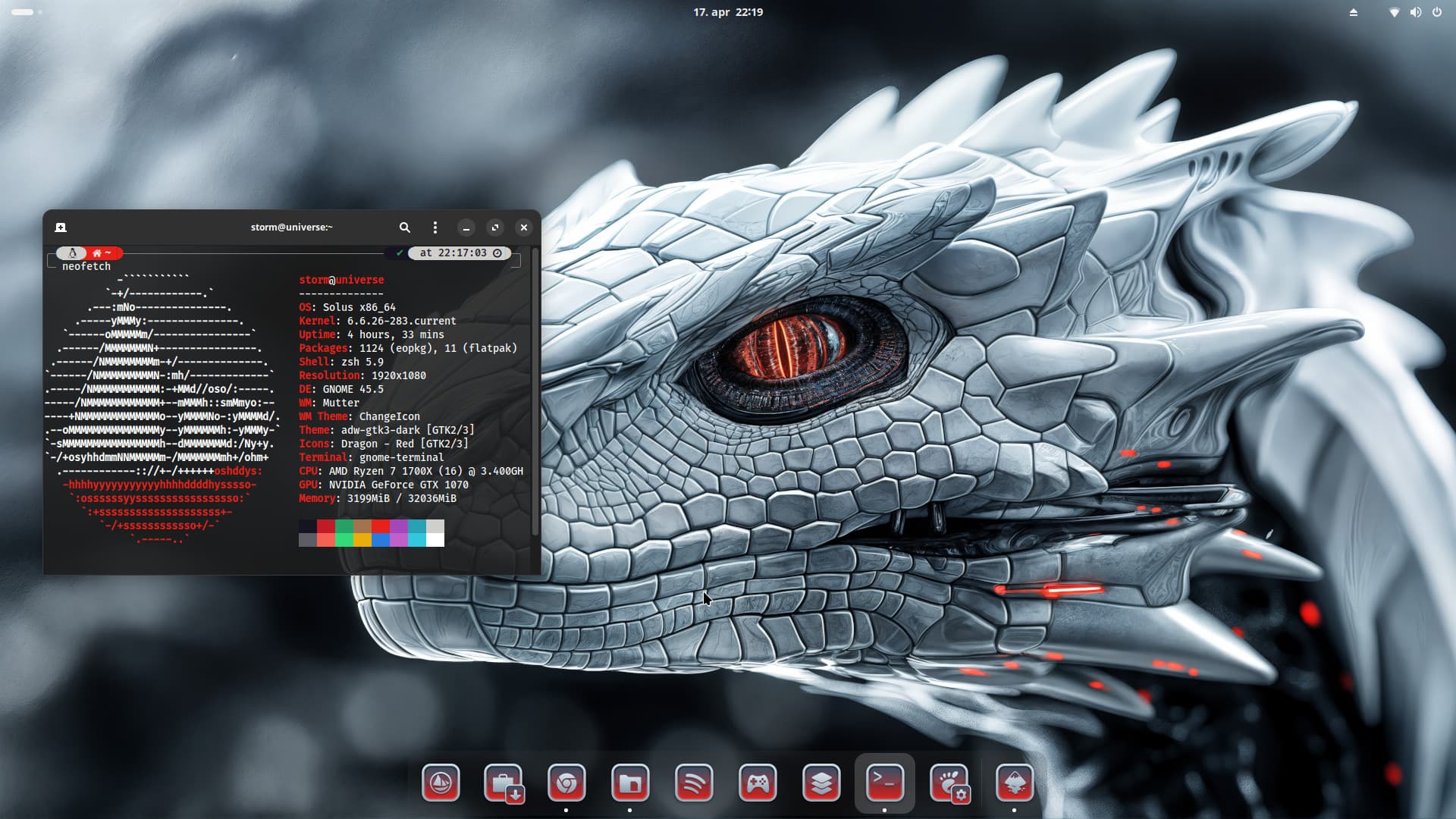Image resolution: width=1456 pixels, height=819 pixels.
Task: Click the volume speaker icon in top bar
Action: [1415, 12]
